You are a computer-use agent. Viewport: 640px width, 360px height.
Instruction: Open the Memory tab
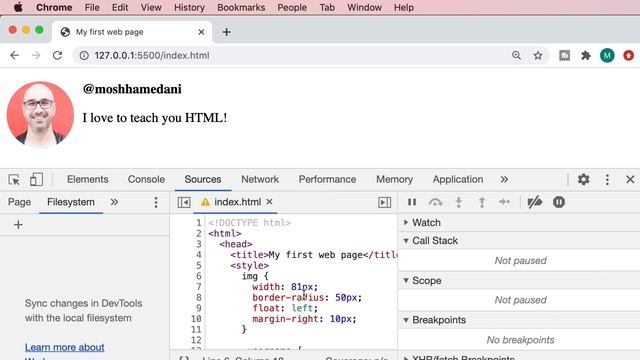(x=394, y=180)
